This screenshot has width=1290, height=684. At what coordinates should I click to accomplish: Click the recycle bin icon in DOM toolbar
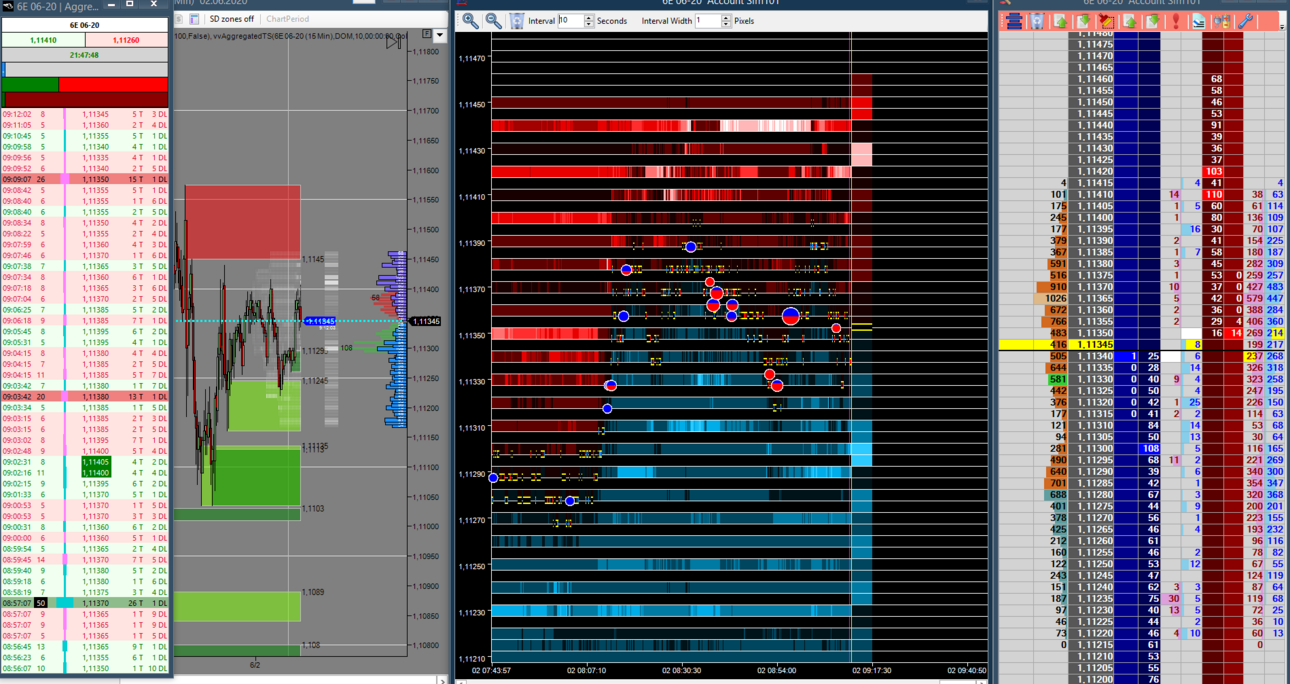[1037, 21]
